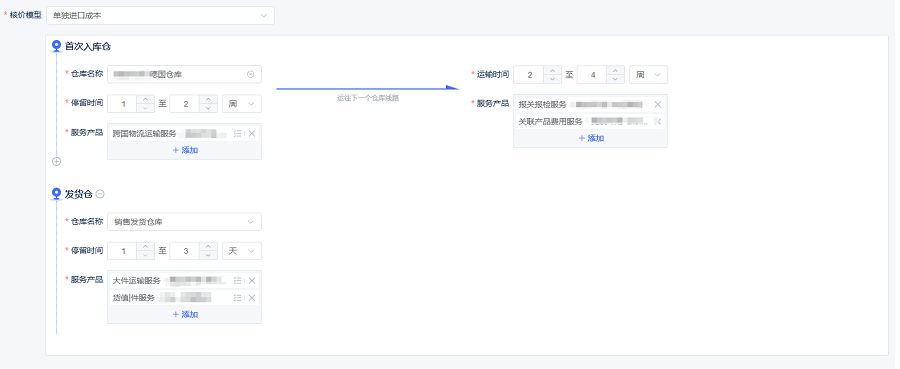Image resolution: width=900 pixels, height=369 pixels.
Task: Click the 首次入库仓 section title
Action: point(88,46)
